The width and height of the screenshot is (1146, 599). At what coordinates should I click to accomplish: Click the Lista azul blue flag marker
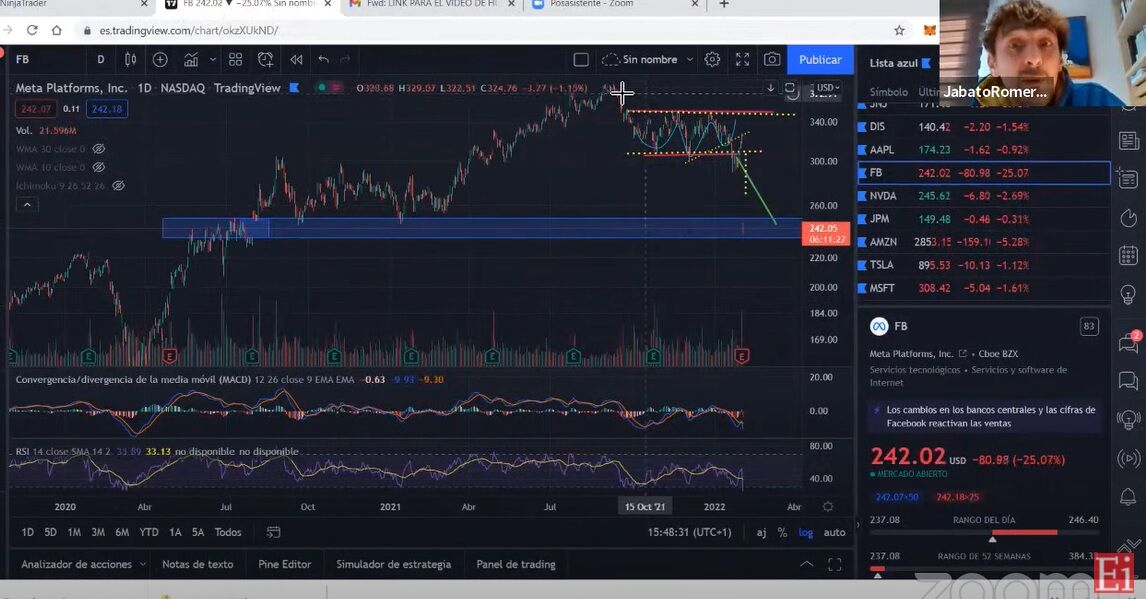pyautogui.click(x=926, y=63)
